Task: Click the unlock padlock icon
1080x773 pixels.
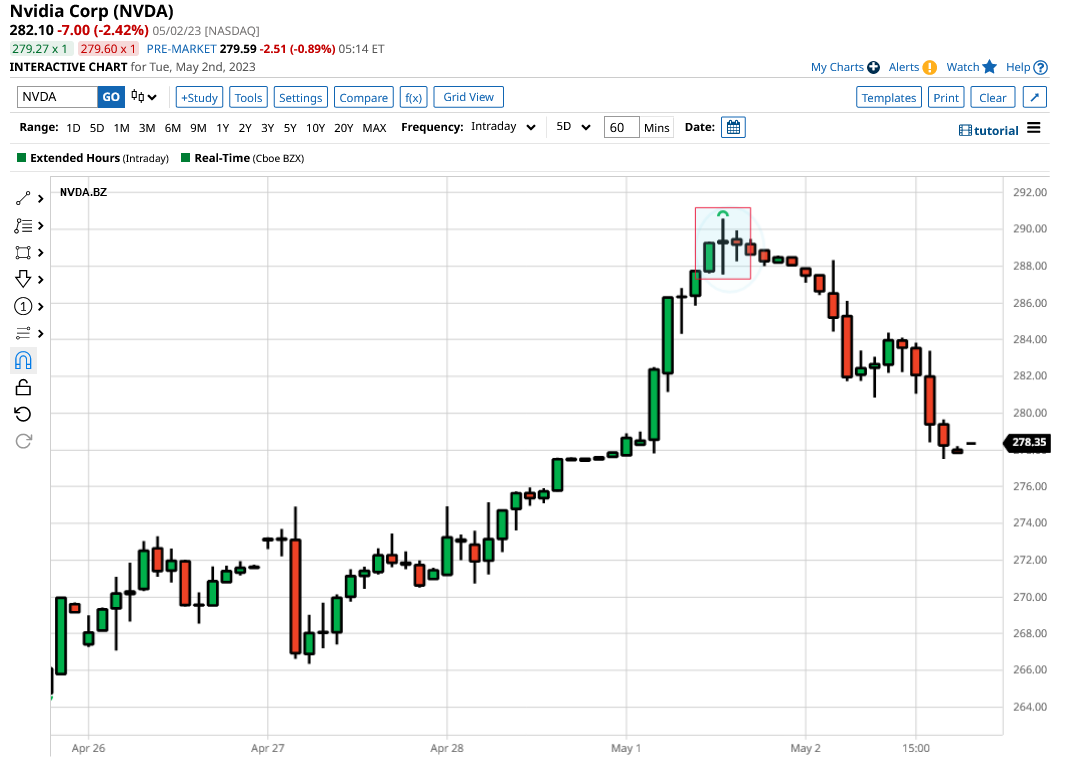Action: (22, 387)
